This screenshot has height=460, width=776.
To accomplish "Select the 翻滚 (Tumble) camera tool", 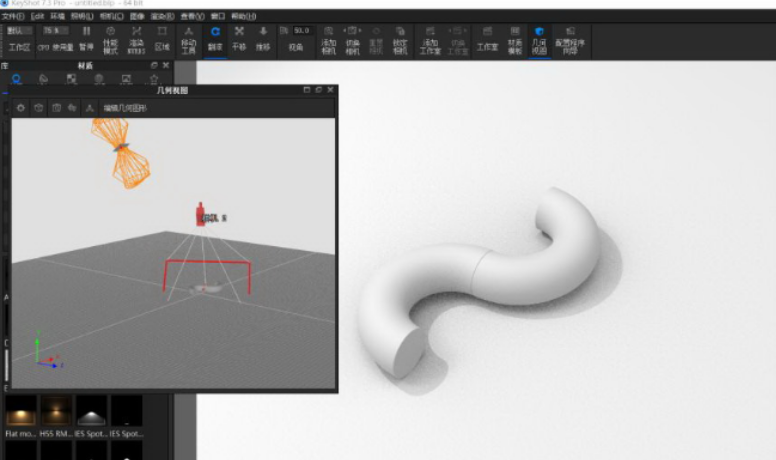I will point(215,38).
